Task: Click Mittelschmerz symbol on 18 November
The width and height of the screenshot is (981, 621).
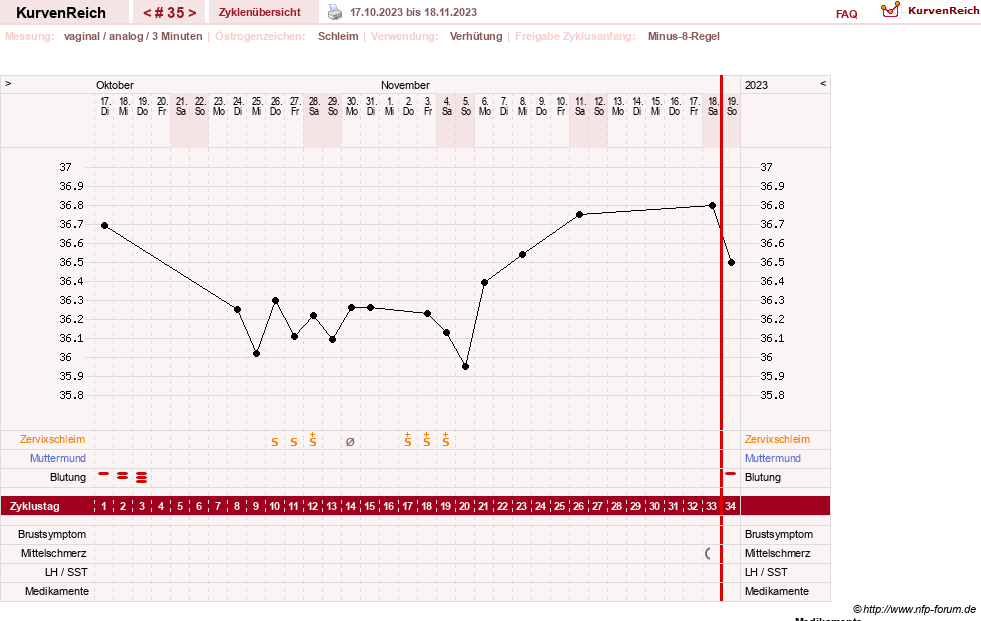Action: click(708, 553)
